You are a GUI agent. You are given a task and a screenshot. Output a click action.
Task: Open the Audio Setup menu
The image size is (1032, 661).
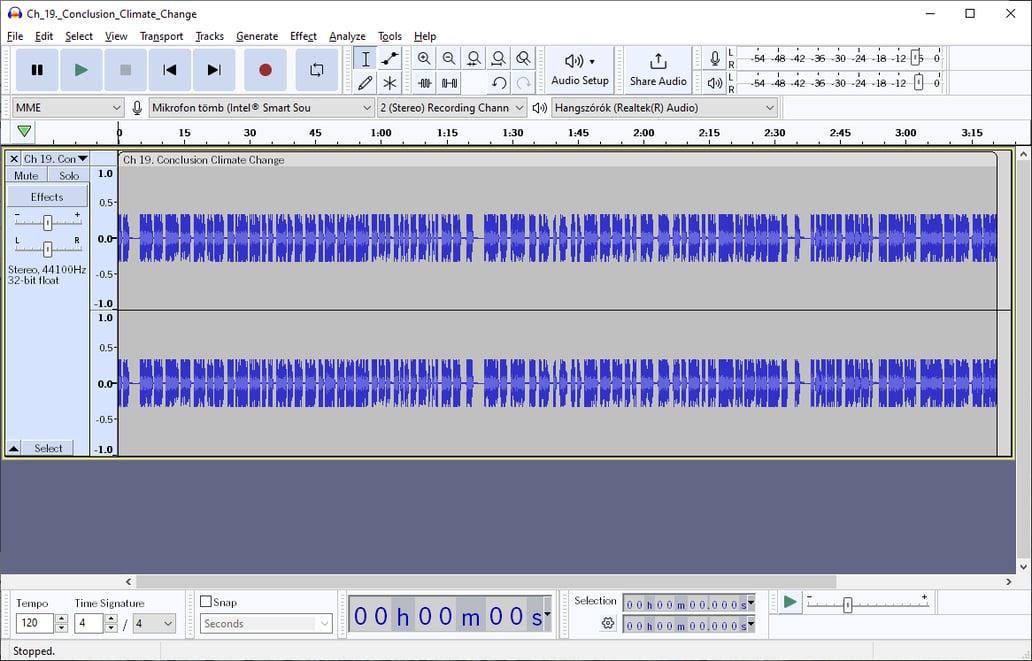579,69
